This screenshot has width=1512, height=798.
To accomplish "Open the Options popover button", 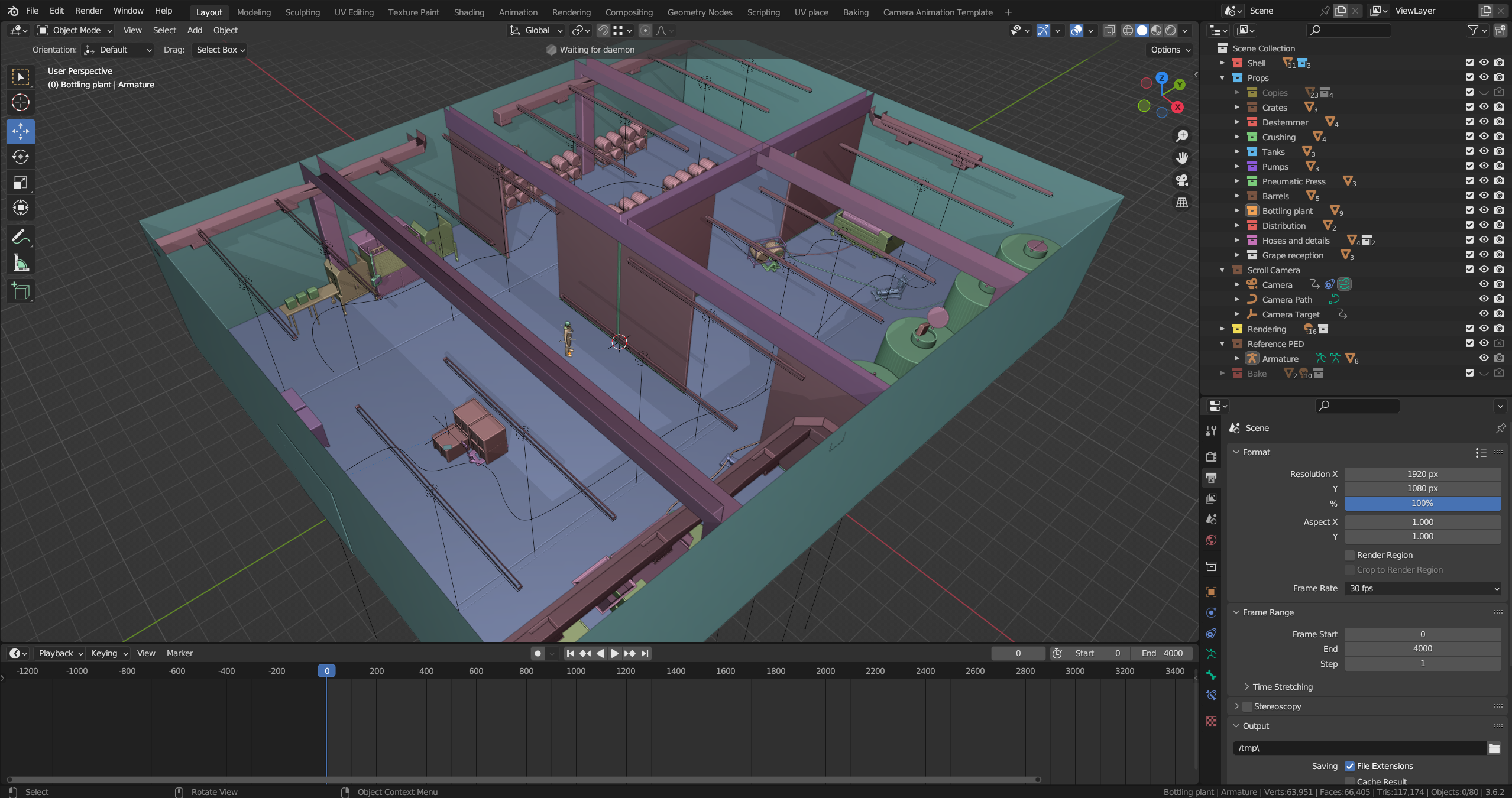I will pyautogui.click(x=1170, y=50).
